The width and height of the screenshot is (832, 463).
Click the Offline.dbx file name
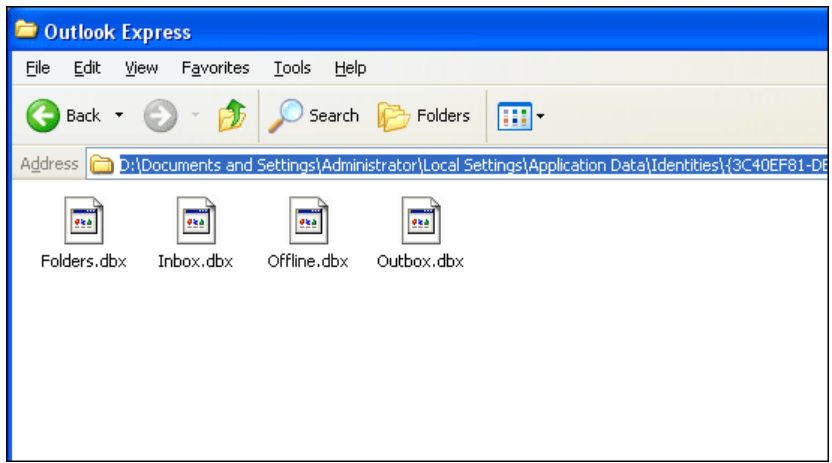[308, 261]
